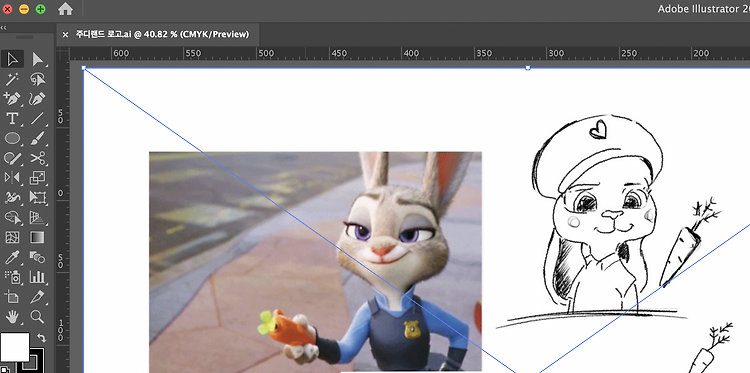Select the Free Transform tool
The image size is (750, 373).
pos(37,197)
